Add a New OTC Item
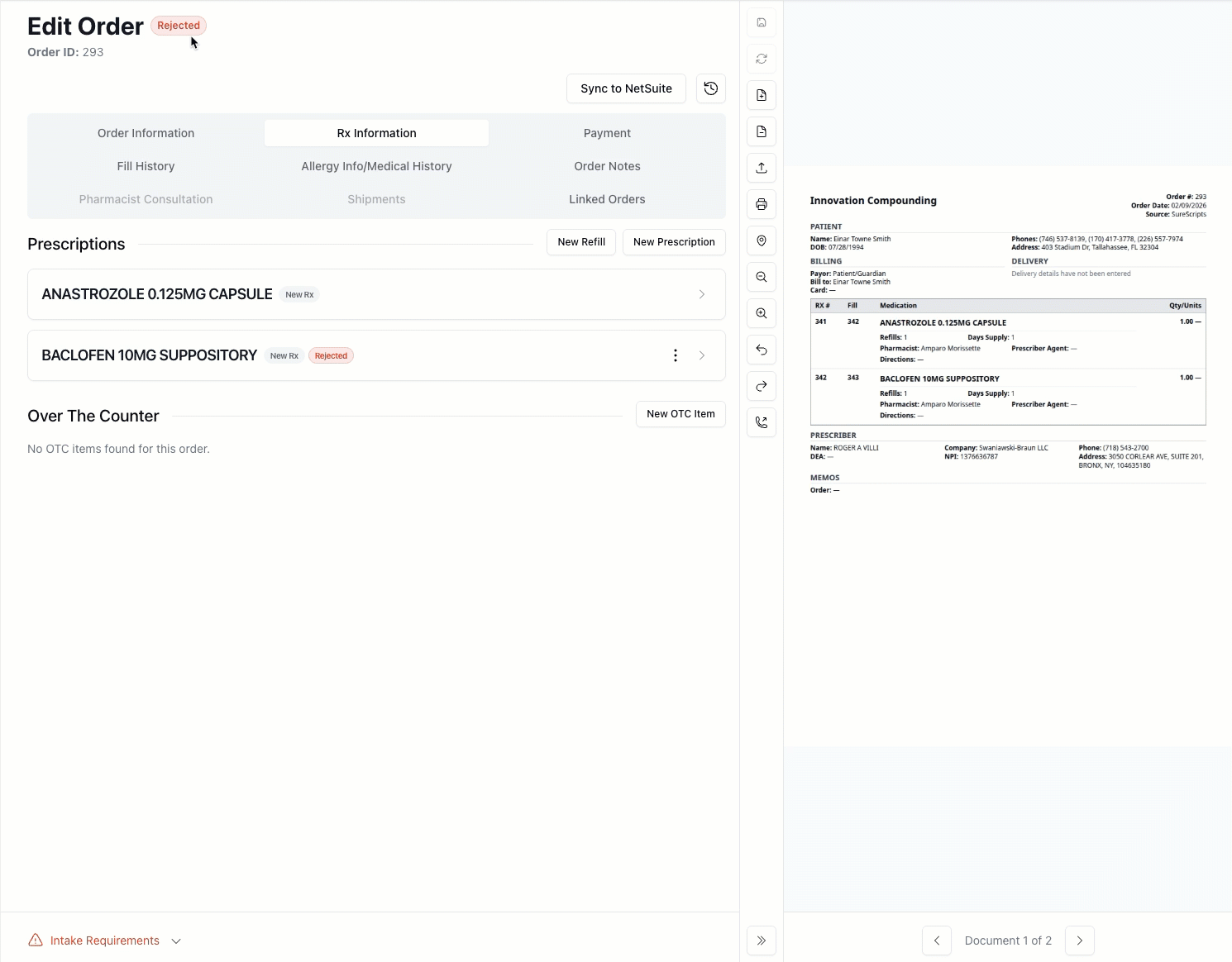Screen dimensions: 1232x962 (x=680, y=414)
